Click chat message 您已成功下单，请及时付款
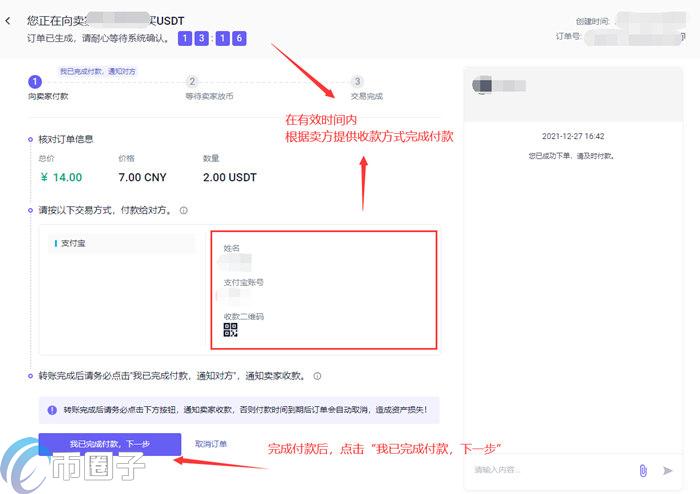 click(x=571, y=156)
